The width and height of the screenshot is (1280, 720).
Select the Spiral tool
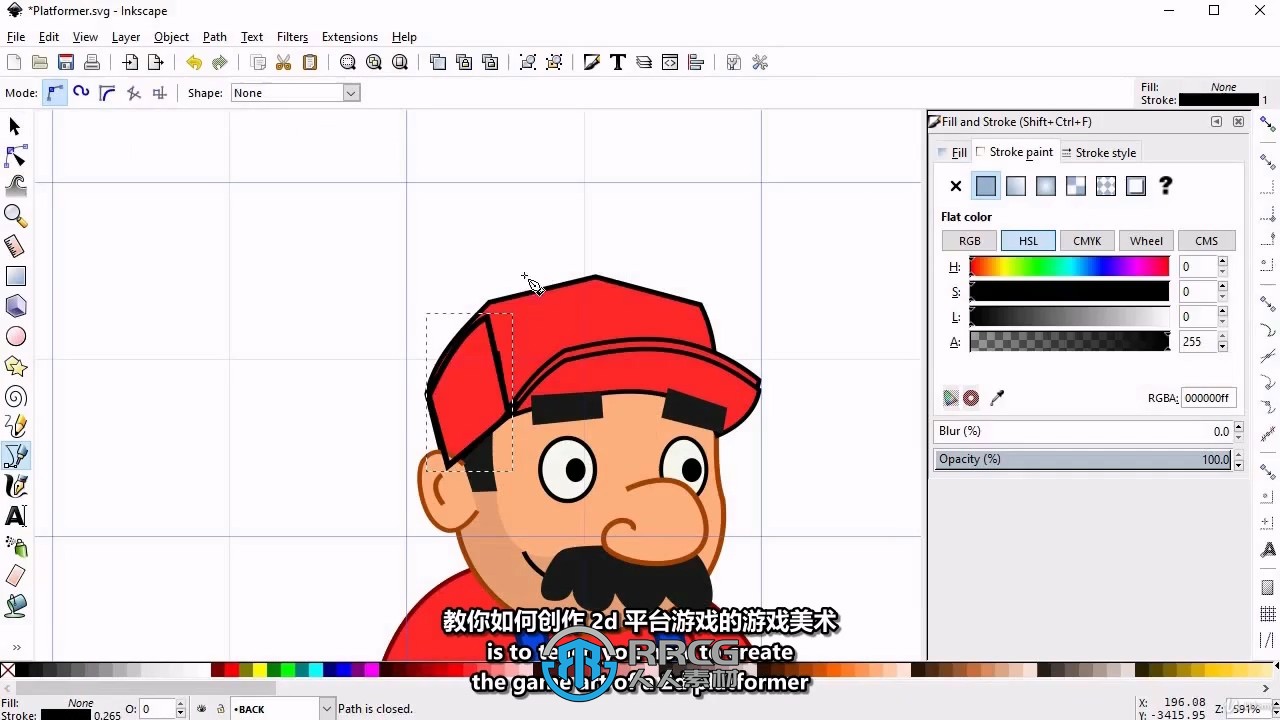pos(15,397)
